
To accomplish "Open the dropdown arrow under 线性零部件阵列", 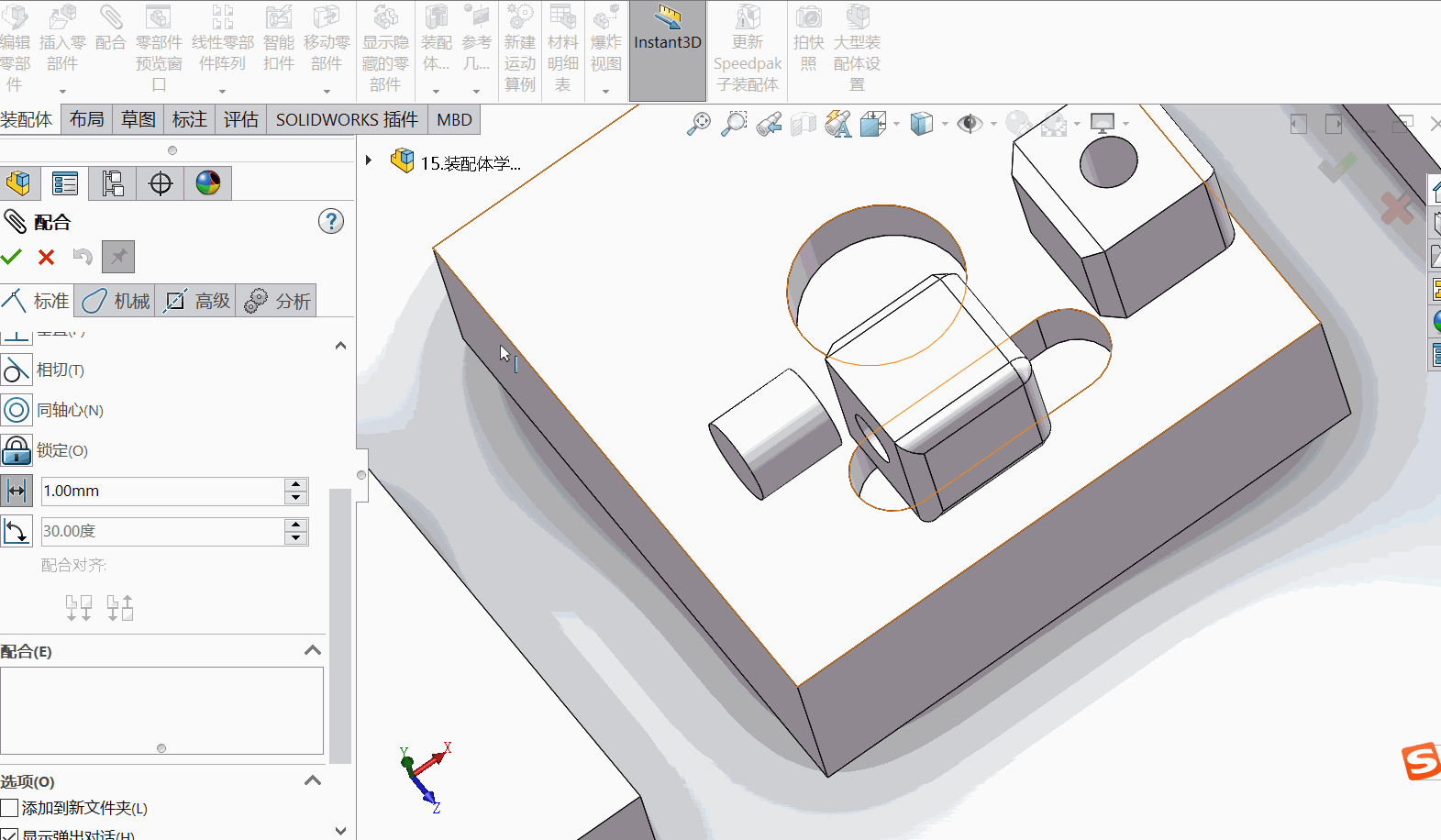I will pos(222,91).
